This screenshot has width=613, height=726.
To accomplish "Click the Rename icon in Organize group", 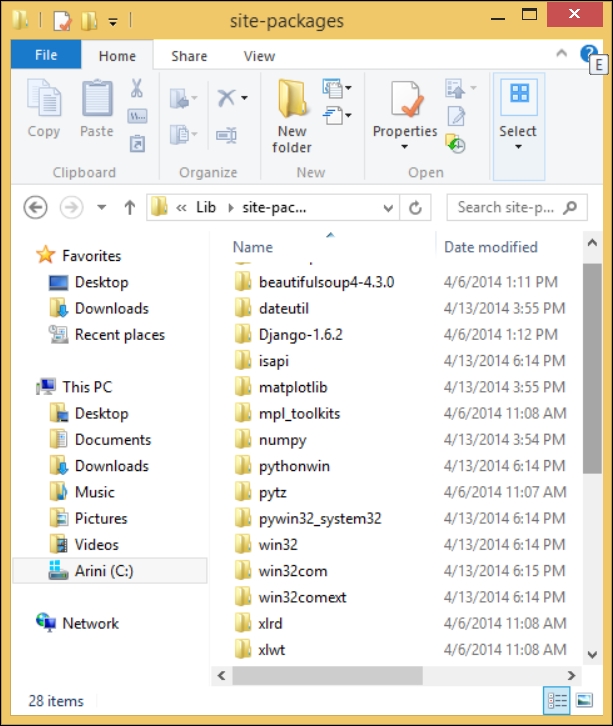I will click(226, 135).
